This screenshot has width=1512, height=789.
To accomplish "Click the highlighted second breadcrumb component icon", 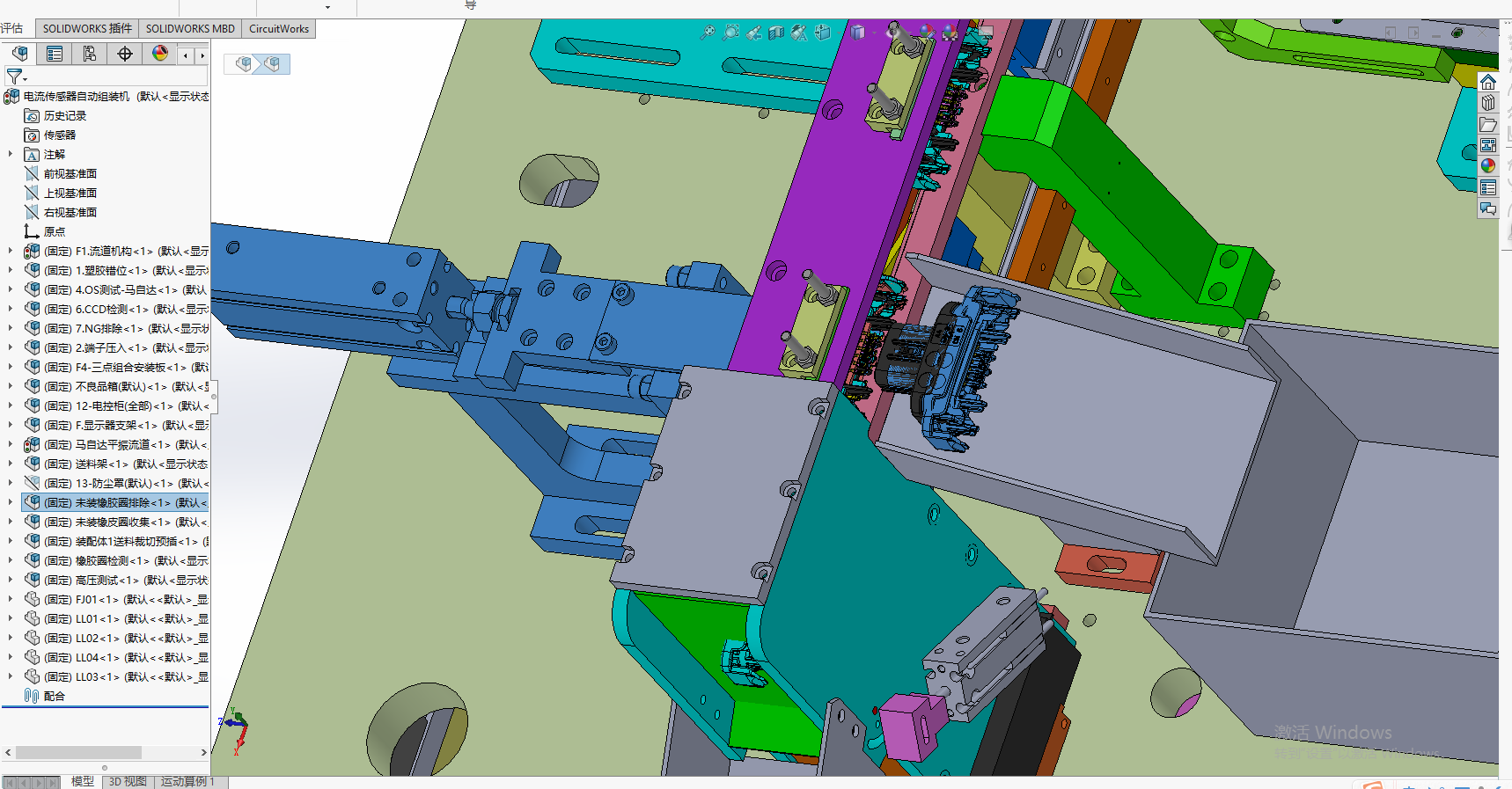I will click(273, 64).
